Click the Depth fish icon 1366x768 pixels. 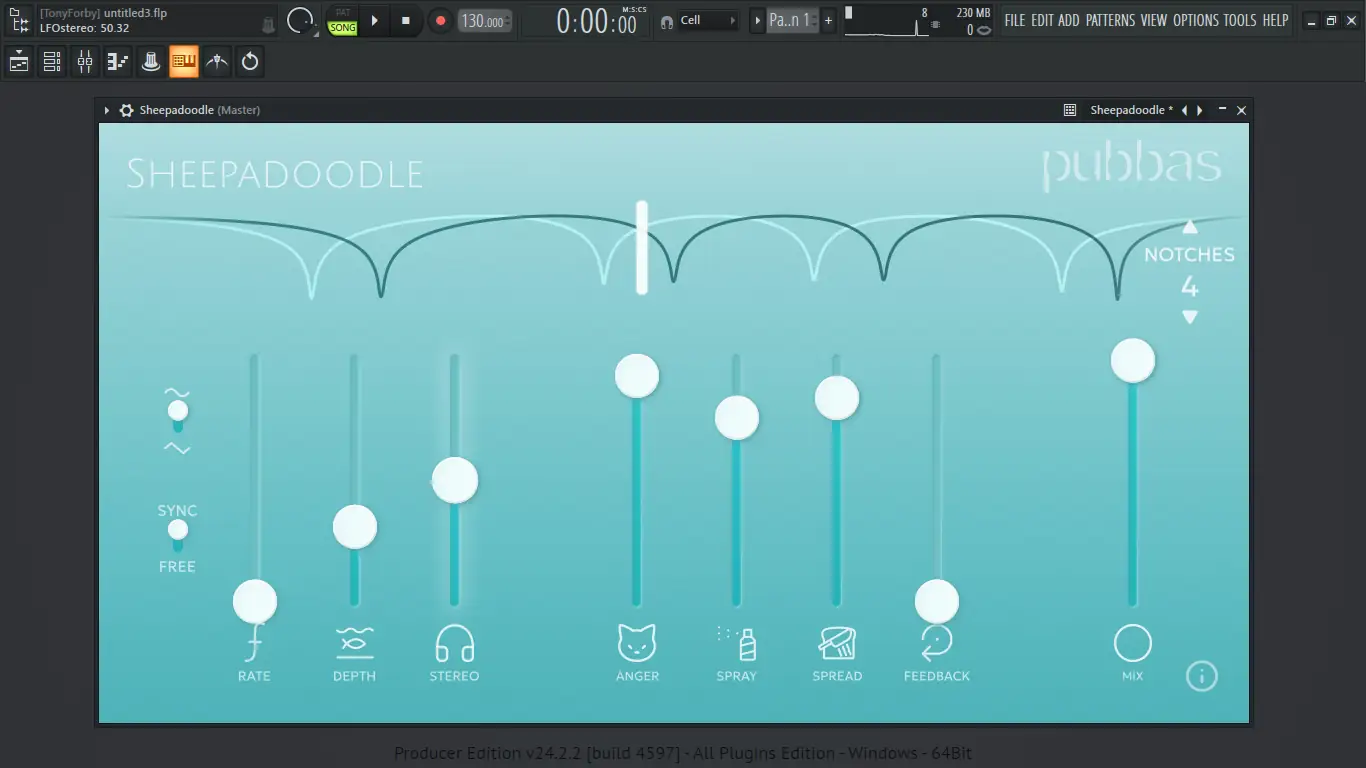click(354, 642)
